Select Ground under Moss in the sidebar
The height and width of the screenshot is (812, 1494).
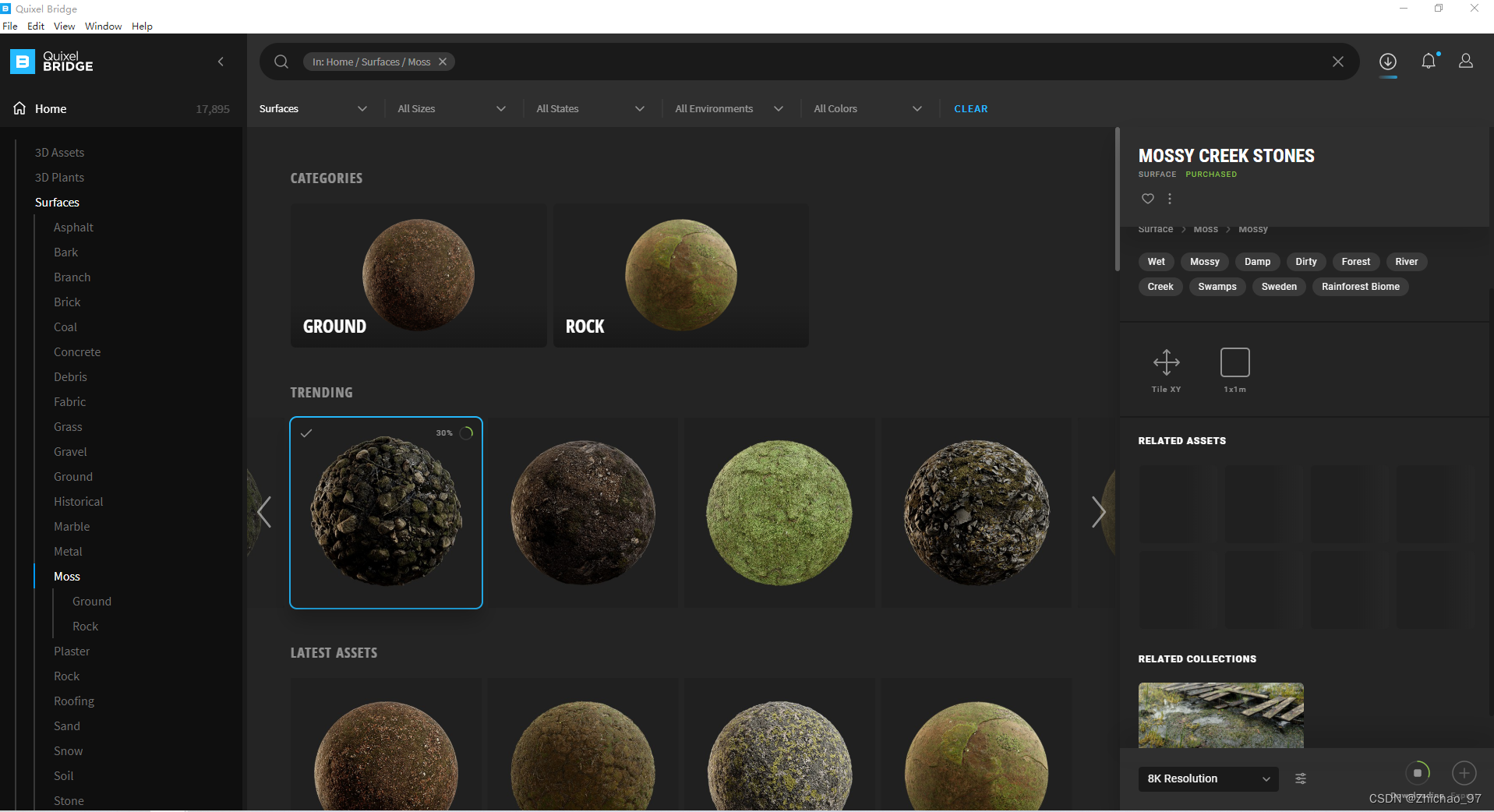(92, 601)
